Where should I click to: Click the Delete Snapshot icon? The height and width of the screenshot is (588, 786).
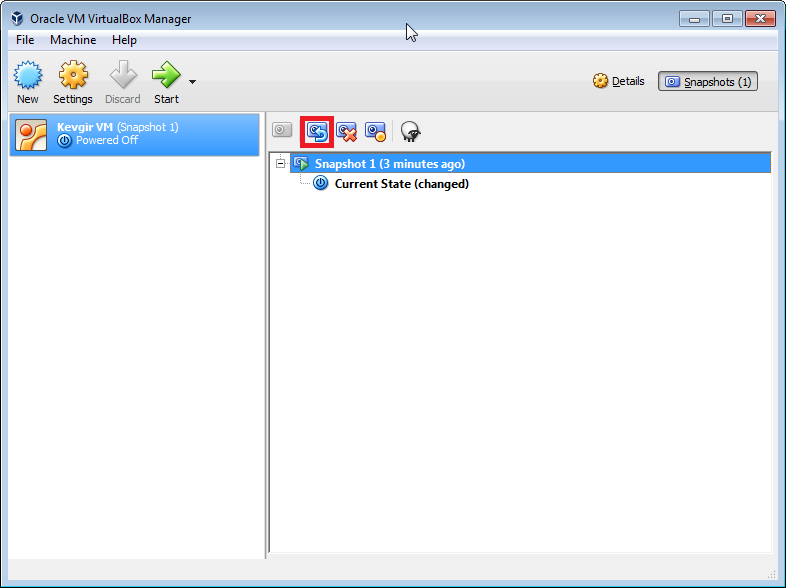click(346, 132)
